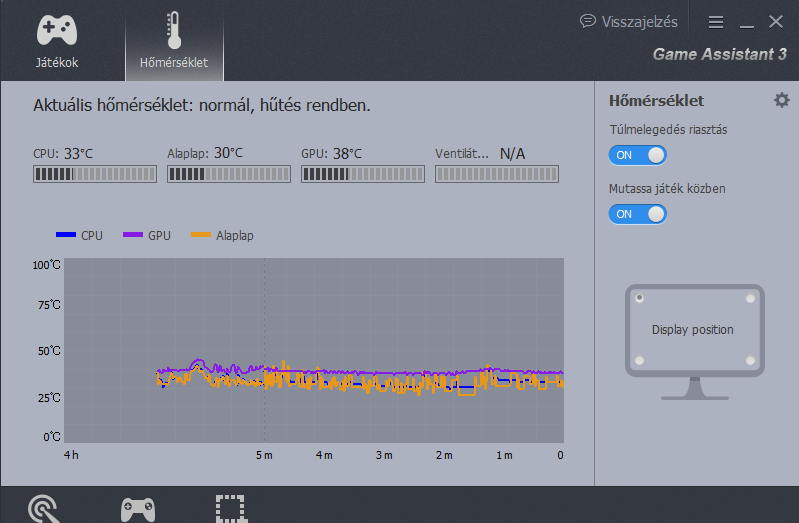
Task: Click the 100°C axis label
Action: click(x=47, y=265)
